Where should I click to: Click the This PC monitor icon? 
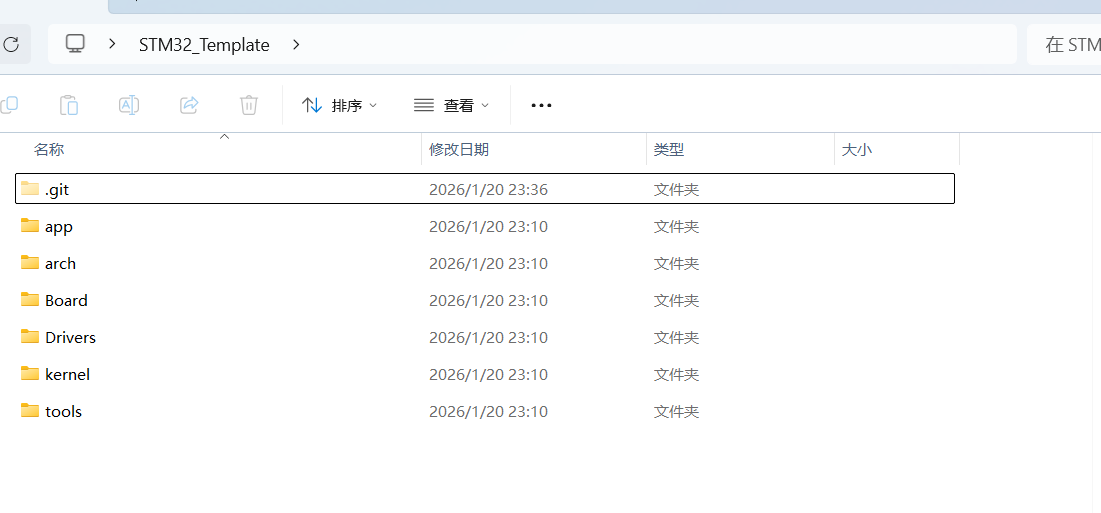(75, 44)
